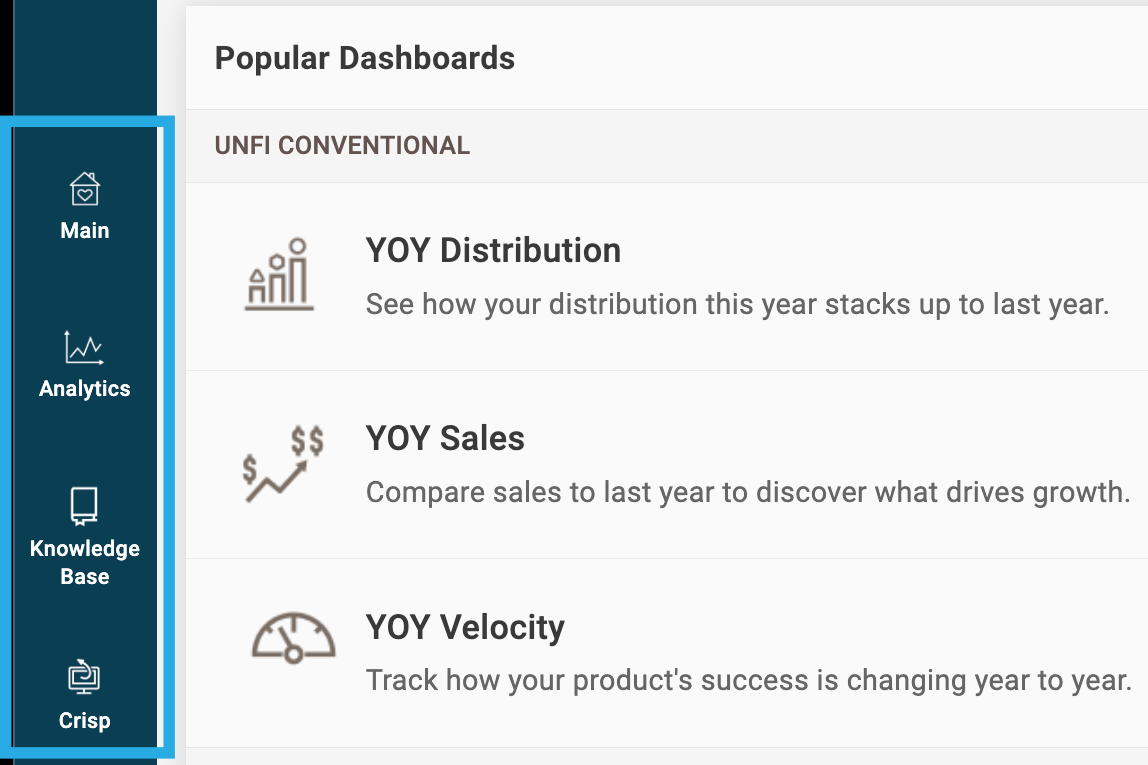
Task: Click the Crisp monitor icon
Action: [84, 676]
